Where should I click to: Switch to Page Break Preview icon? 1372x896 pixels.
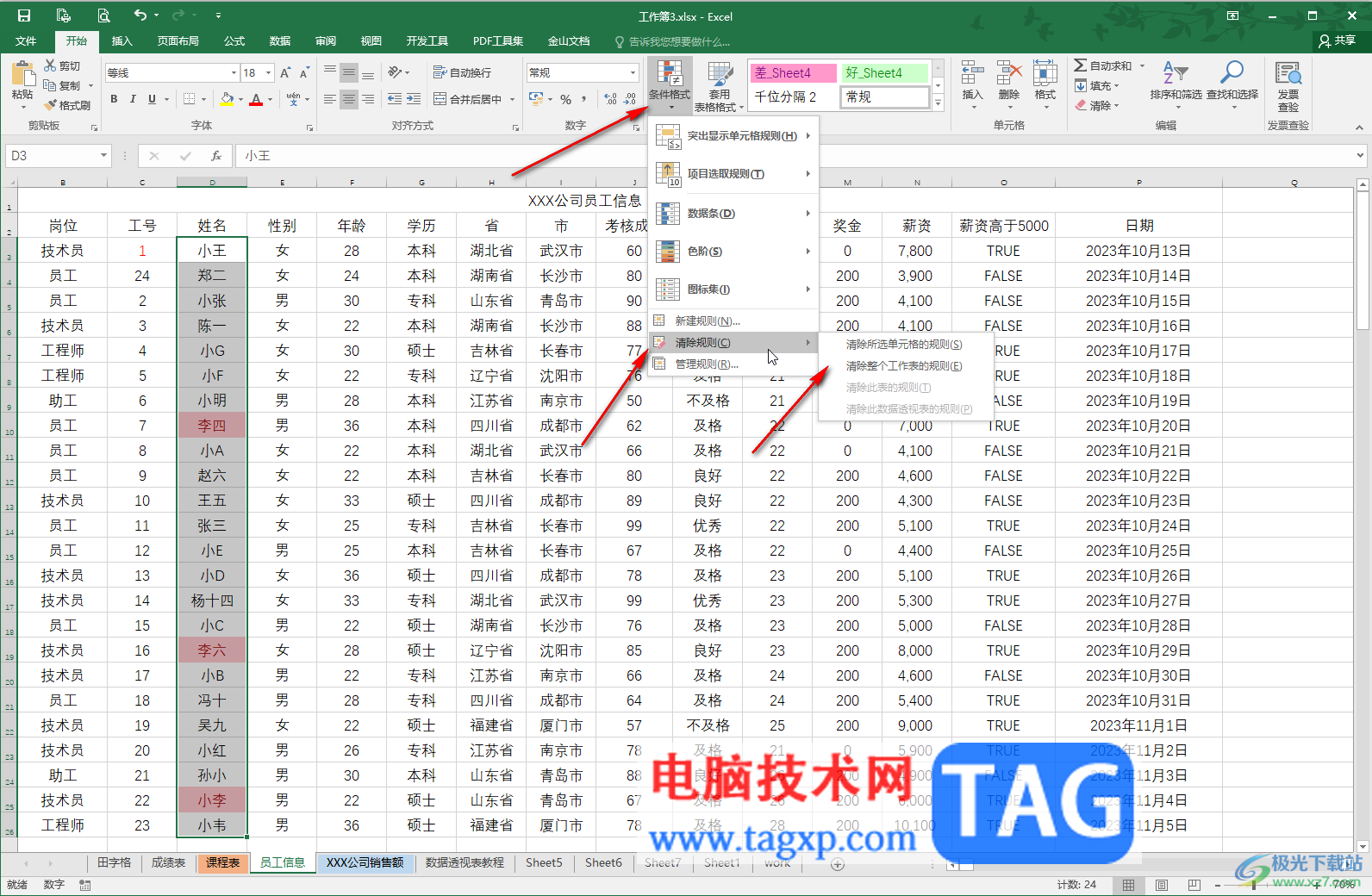[x=1194, y=885]
